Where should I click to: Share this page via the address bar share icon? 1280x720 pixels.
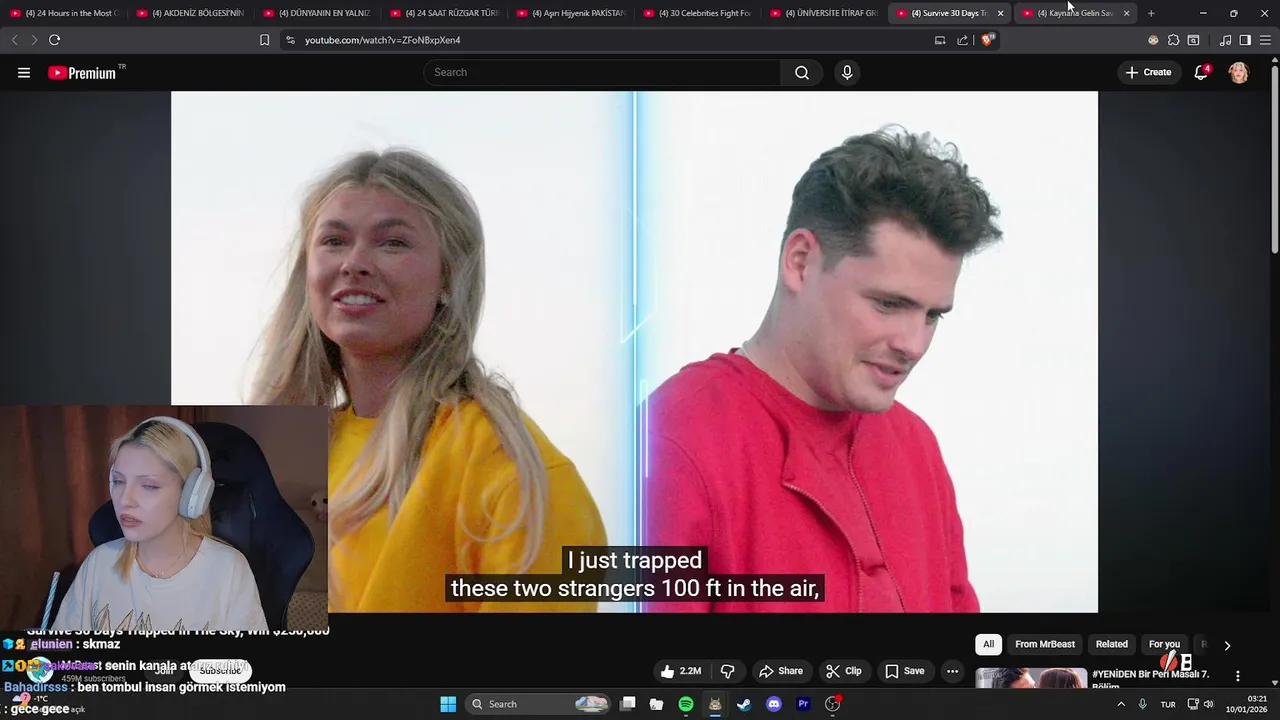point(962,40)
